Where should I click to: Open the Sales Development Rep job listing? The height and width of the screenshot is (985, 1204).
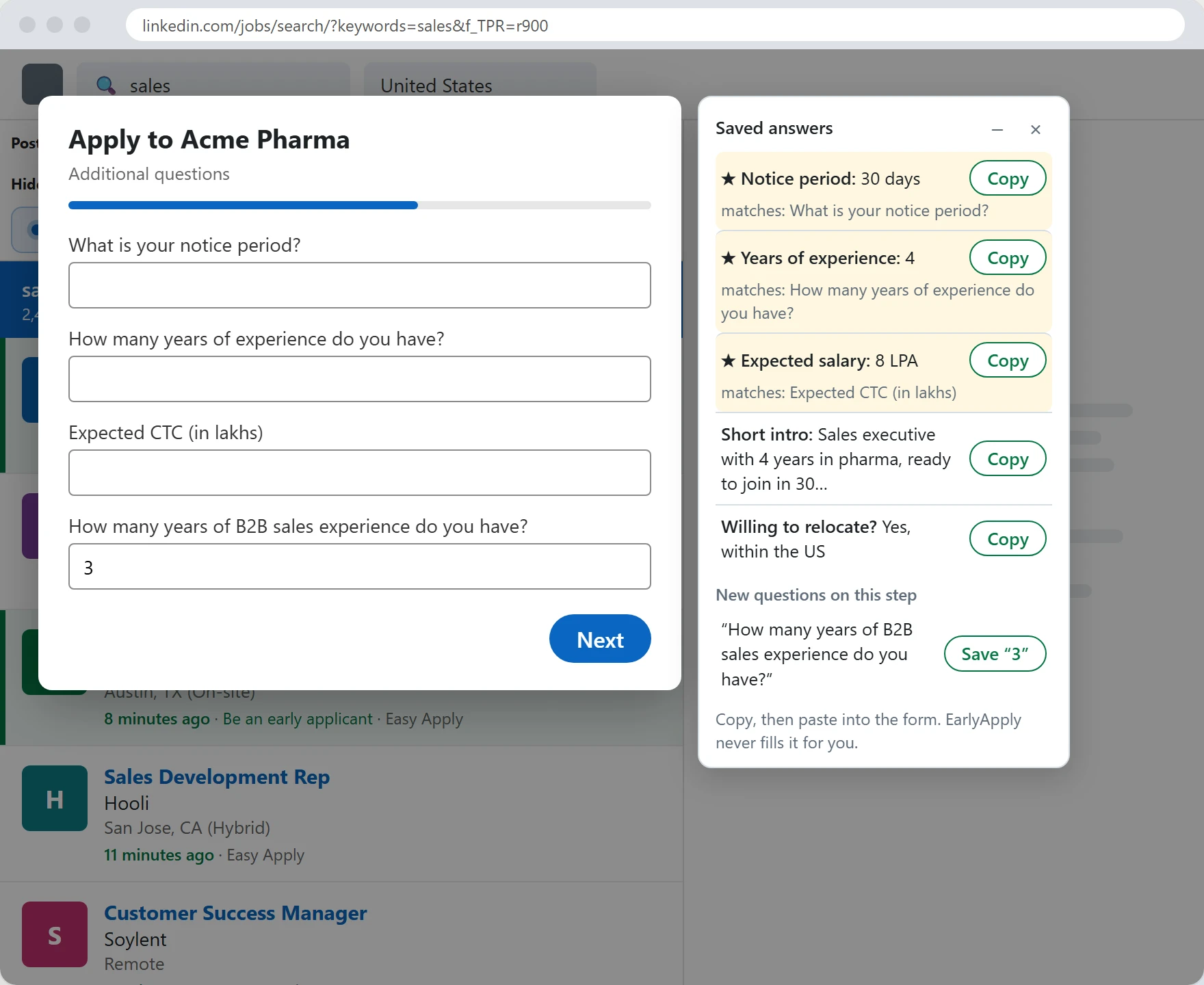pos(217,777)
